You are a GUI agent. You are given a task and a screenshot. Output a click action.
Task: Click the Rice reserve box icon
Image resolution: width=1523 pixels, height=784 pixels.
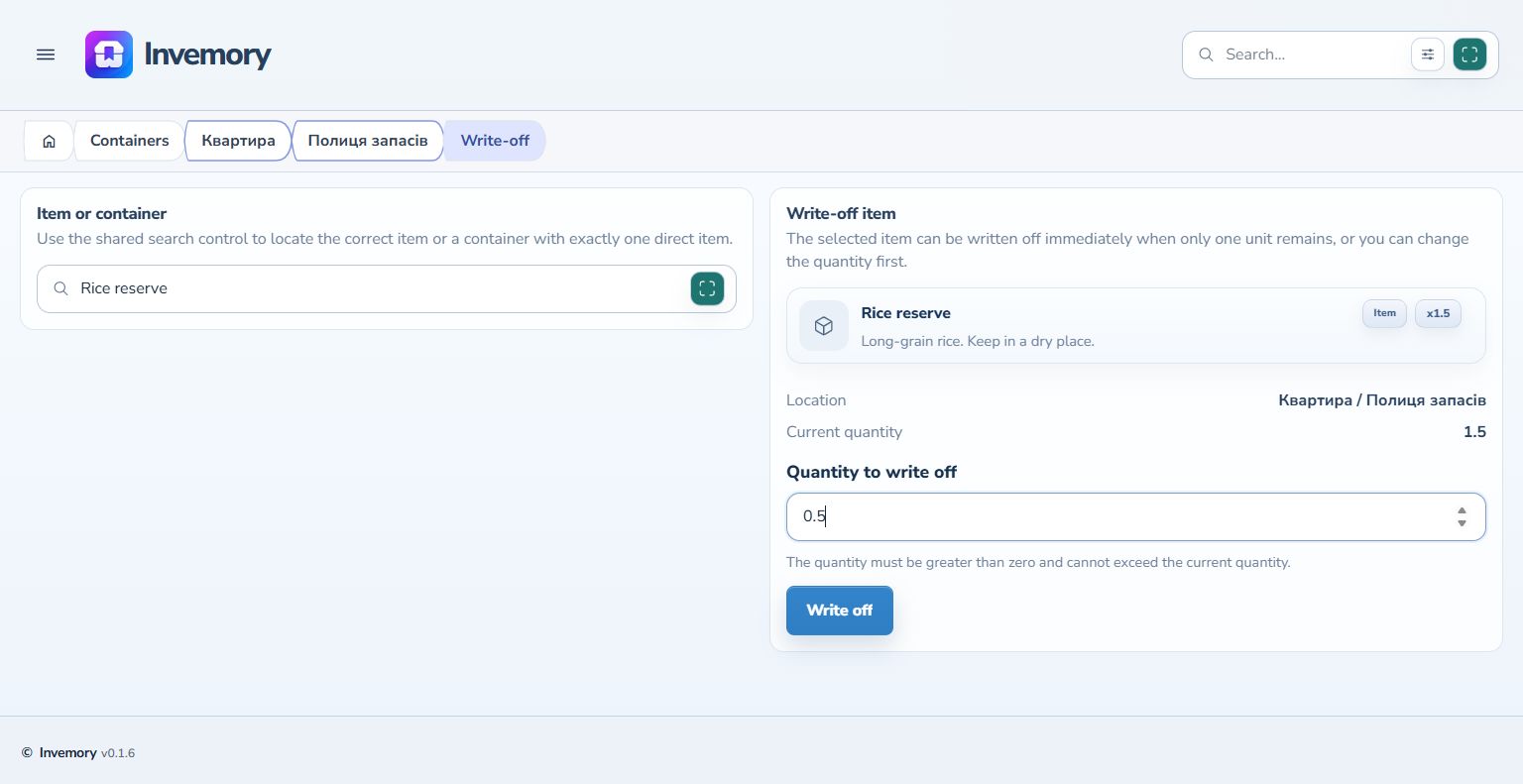(824, 326)
